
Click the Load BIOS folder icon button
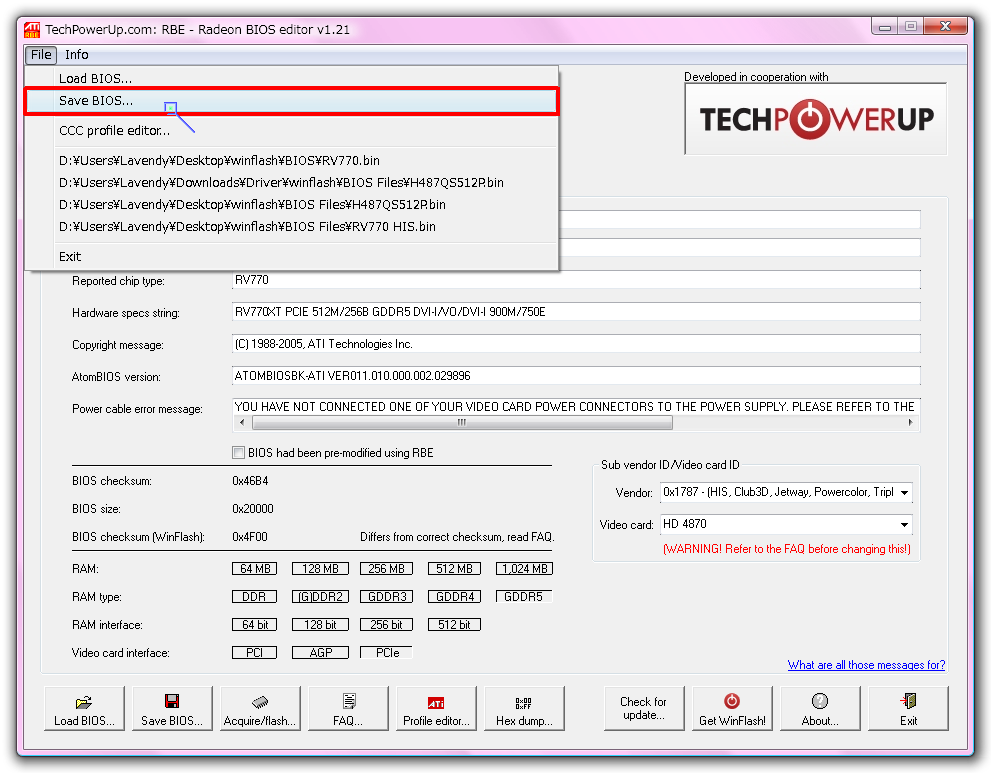[x=84, y=708]
